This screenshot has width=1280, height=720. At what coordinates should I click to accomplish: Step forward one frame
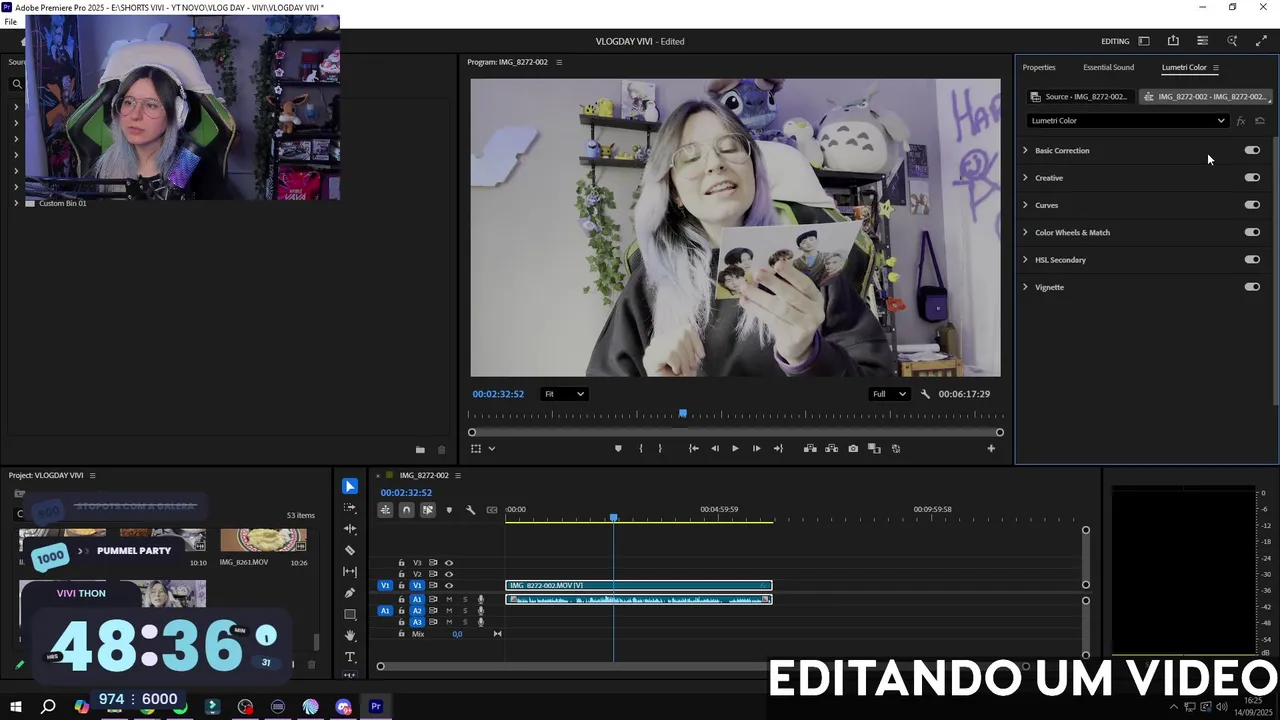756,448
